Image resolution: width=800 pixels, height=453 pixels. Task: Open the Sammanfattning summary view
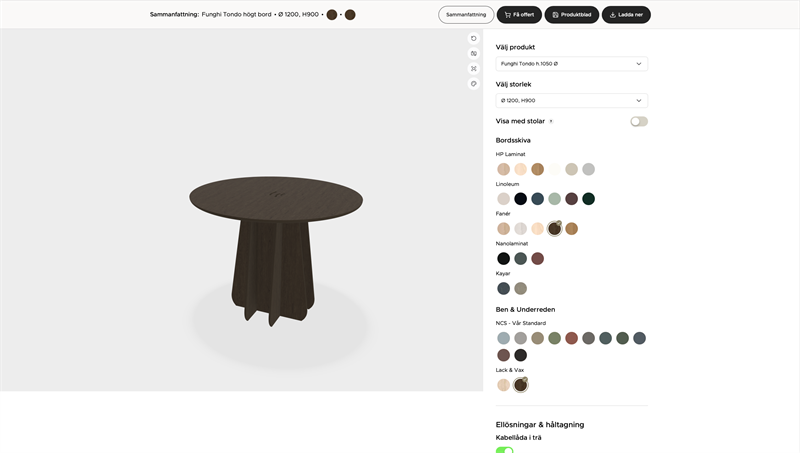(x=466, y=15)
